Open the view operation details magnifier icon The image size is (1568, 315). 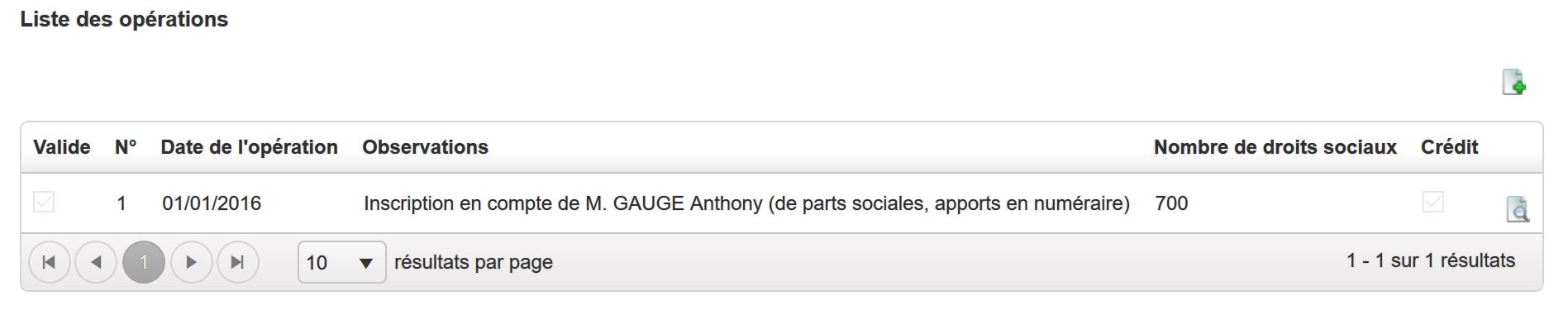pos(1518,209)
